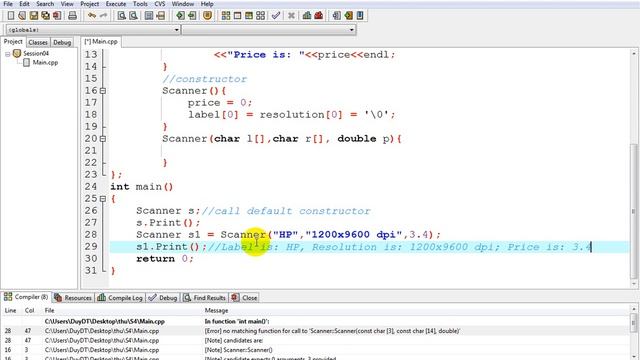
Task: Open the Edit menu
Action: (x=24, y=4)
